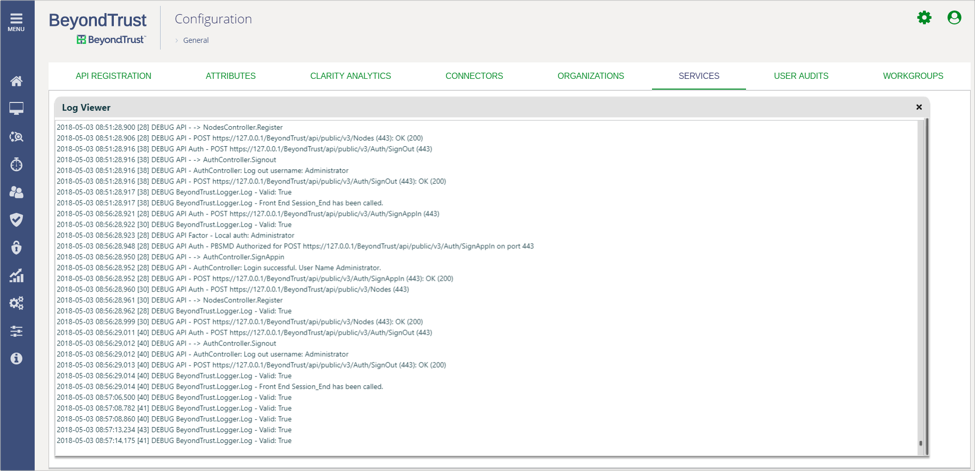Open the monitor icon in sidebar

pos(16,109)
